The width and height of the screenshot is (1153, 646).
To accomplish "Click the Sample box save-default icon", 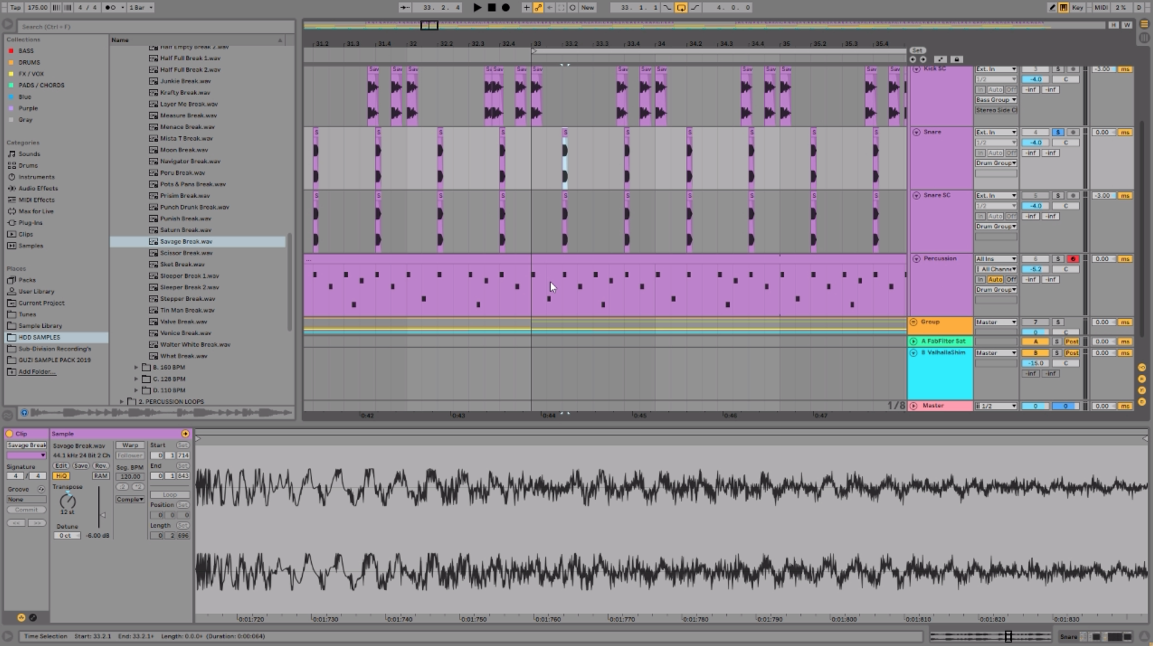I will coord(185,434).
